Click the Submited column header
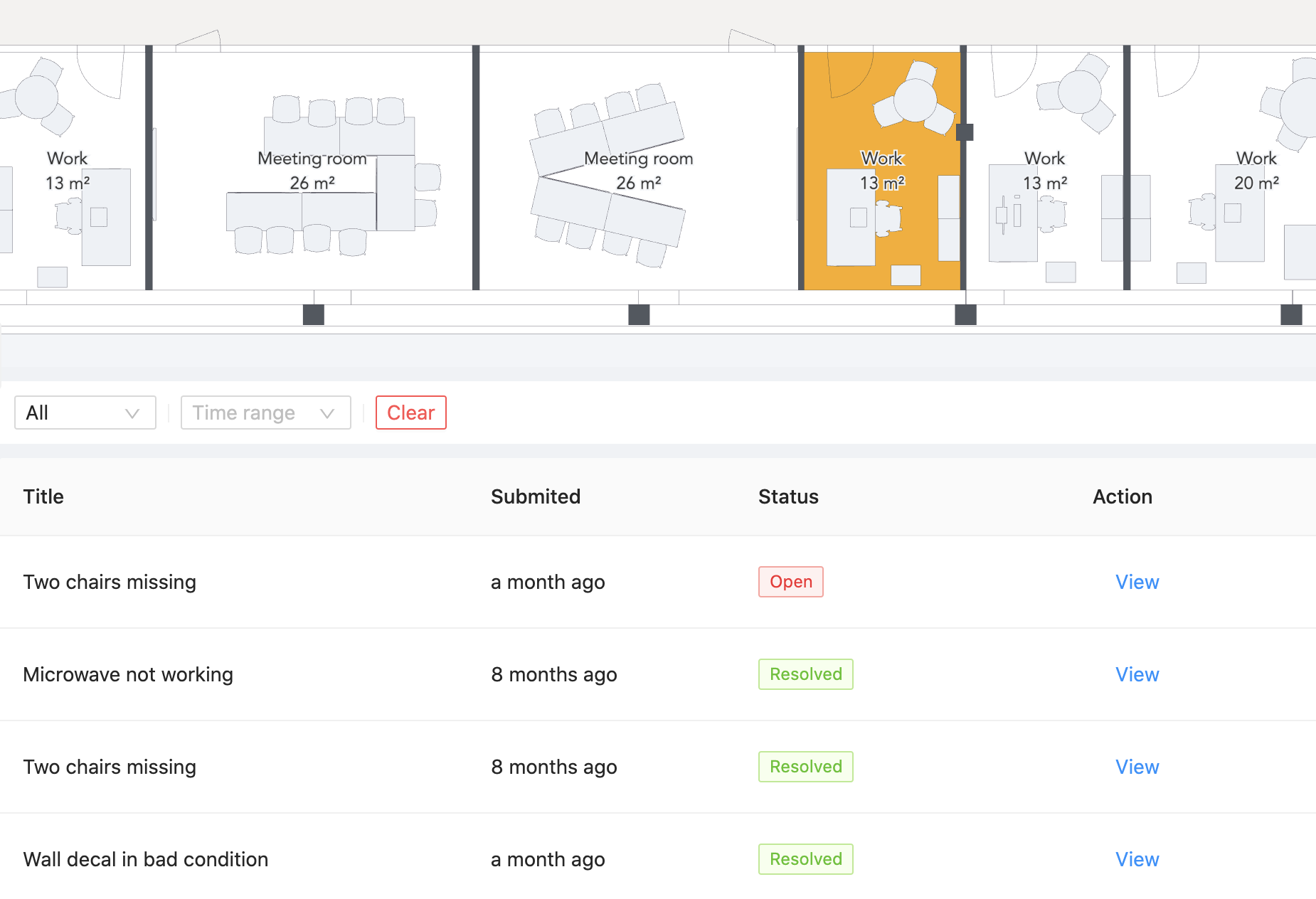1316x899 pixels. 536,496
